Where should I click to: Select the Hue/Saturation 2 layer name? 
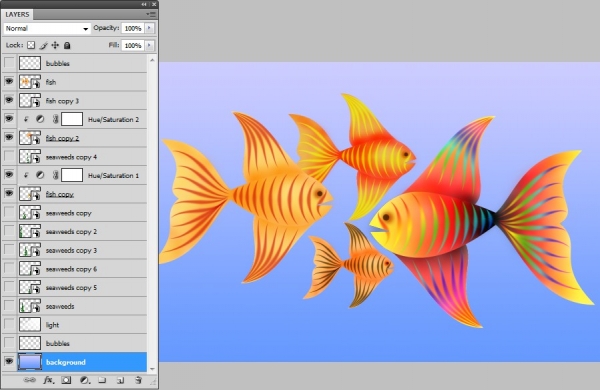point(113,119)
